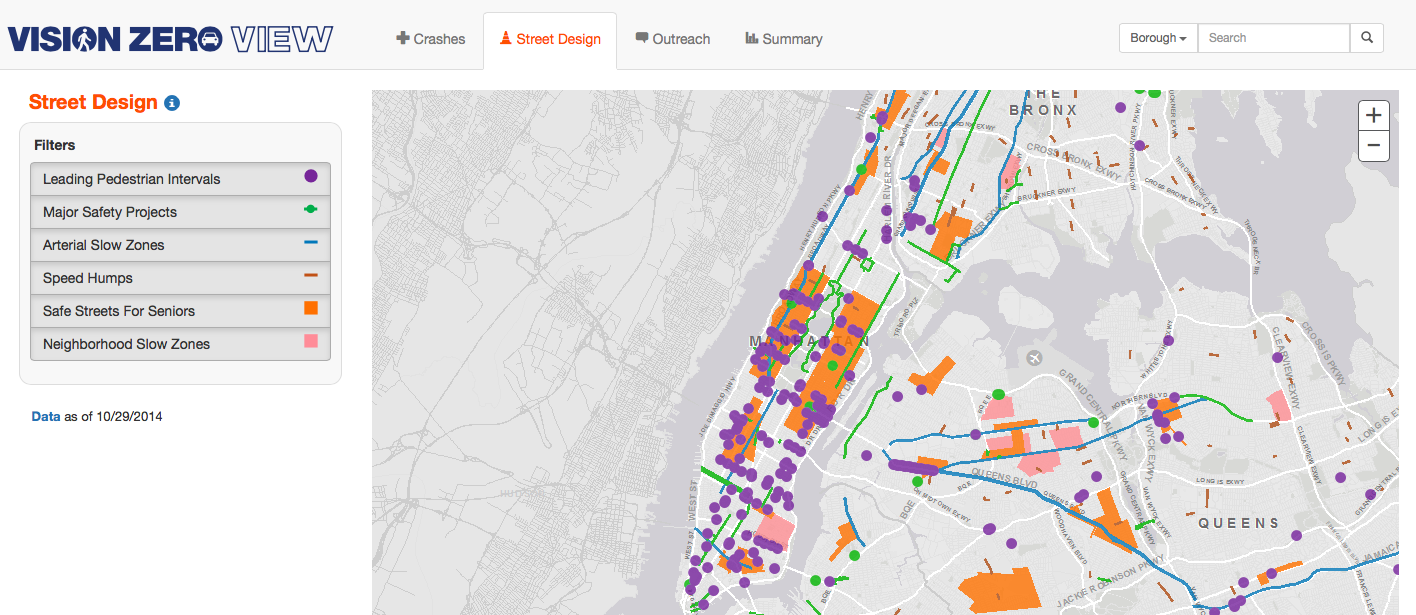Zoom out on the map
1416x615 pixels.
pyautogui.click(x=1373, y=145)
